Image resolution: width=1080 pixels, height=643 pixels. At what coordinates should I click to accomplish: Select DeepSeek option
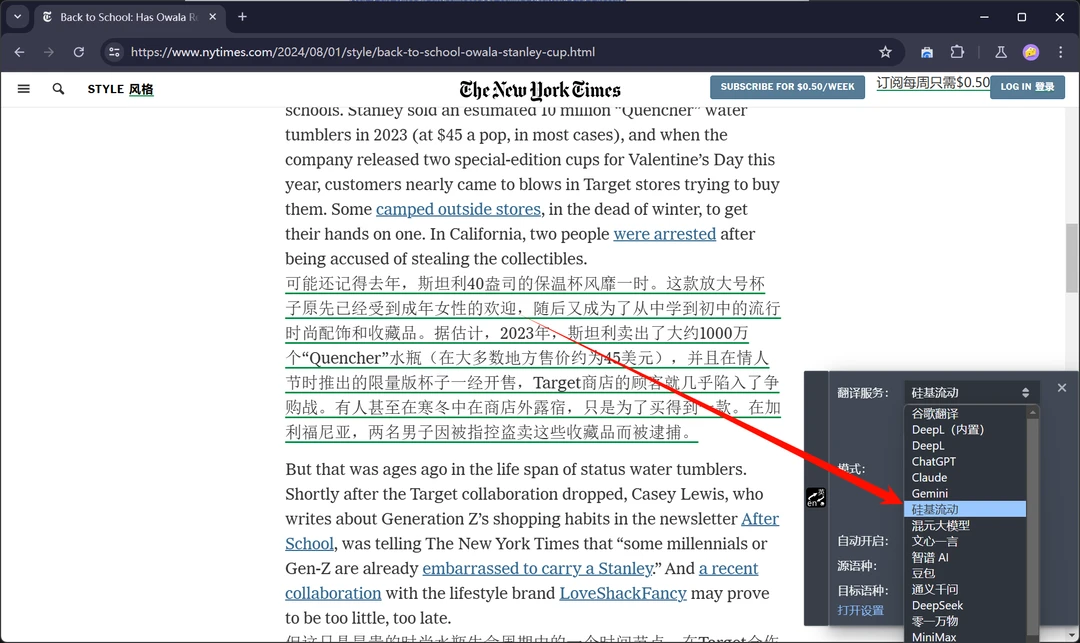coord(965,605)
